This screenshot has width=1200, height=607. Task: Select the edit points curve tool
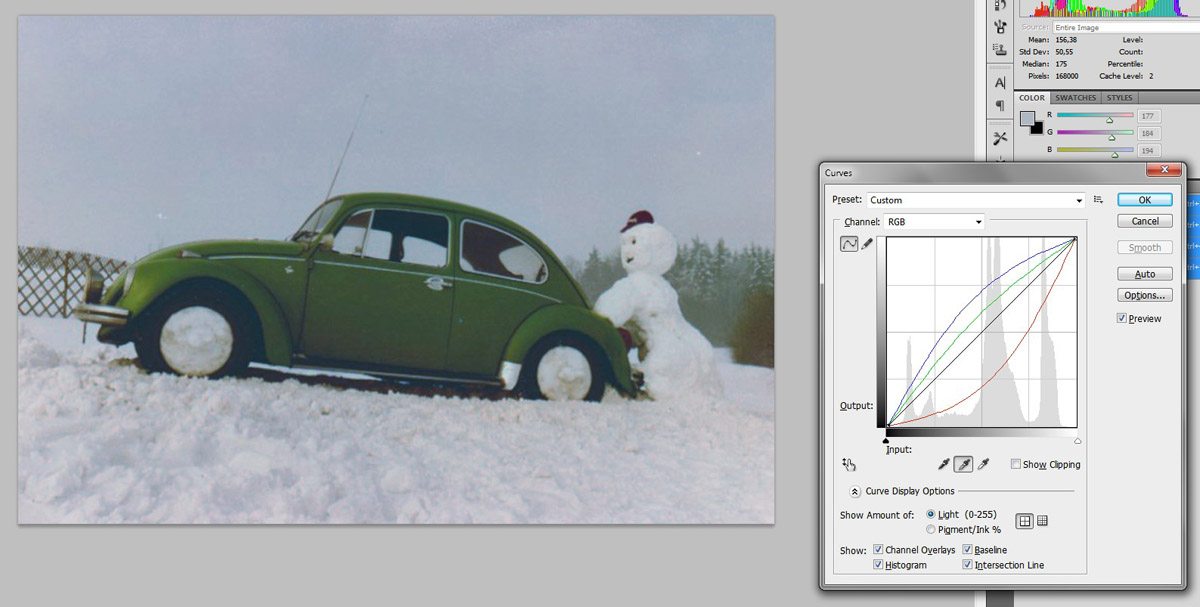point(849,244)
